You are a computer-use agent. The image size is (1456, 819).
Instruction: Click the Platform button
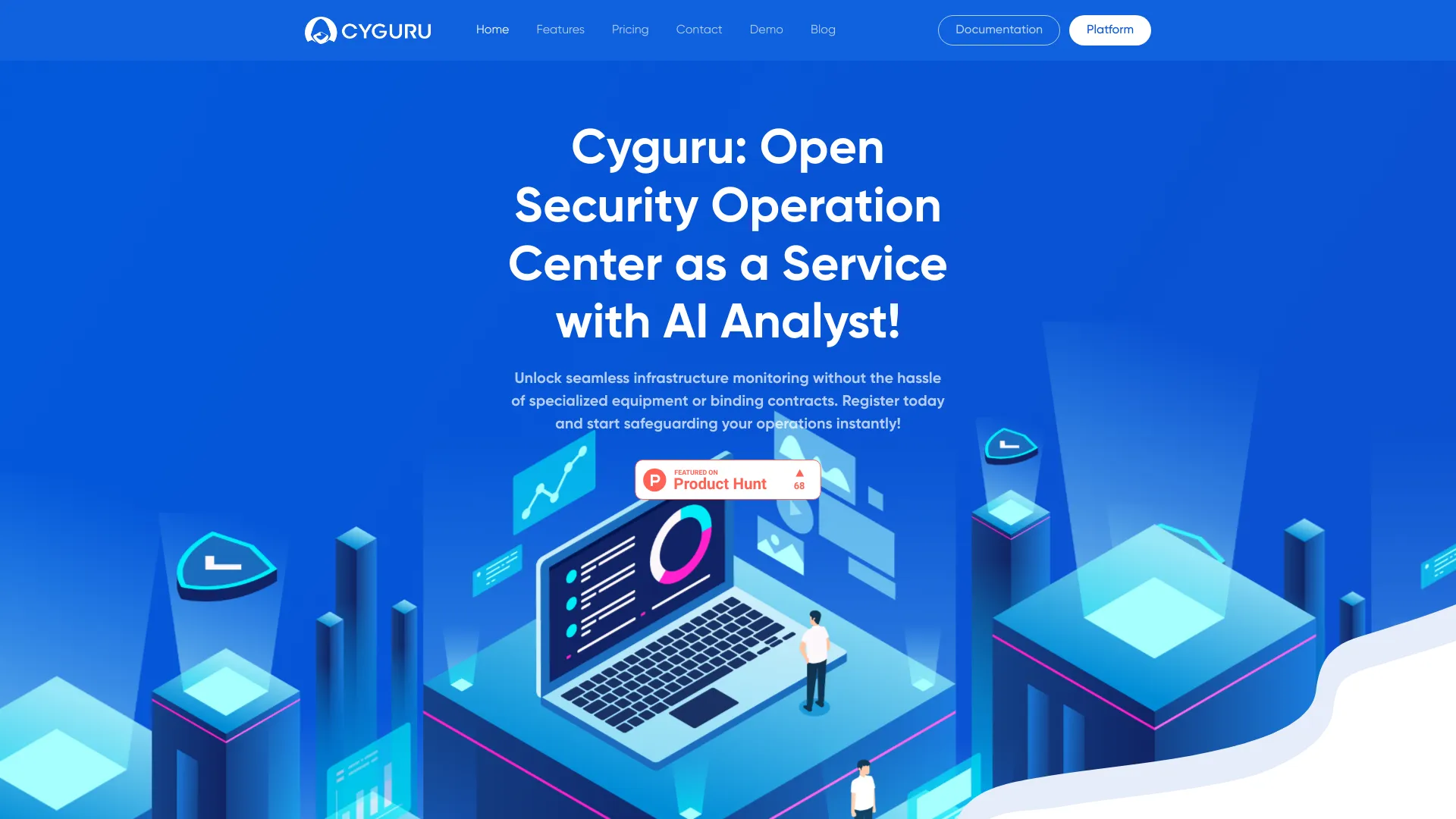pos(1110,29)
